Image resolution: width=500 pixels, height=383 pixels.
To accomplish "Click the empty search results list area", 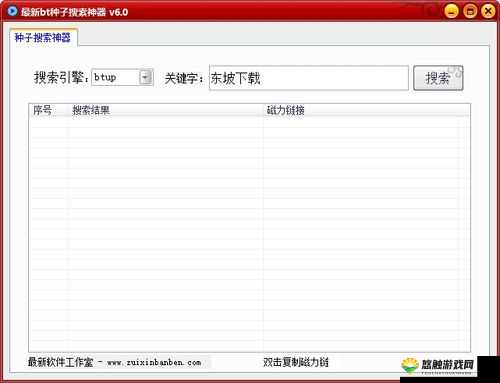I will coord(249,233).
